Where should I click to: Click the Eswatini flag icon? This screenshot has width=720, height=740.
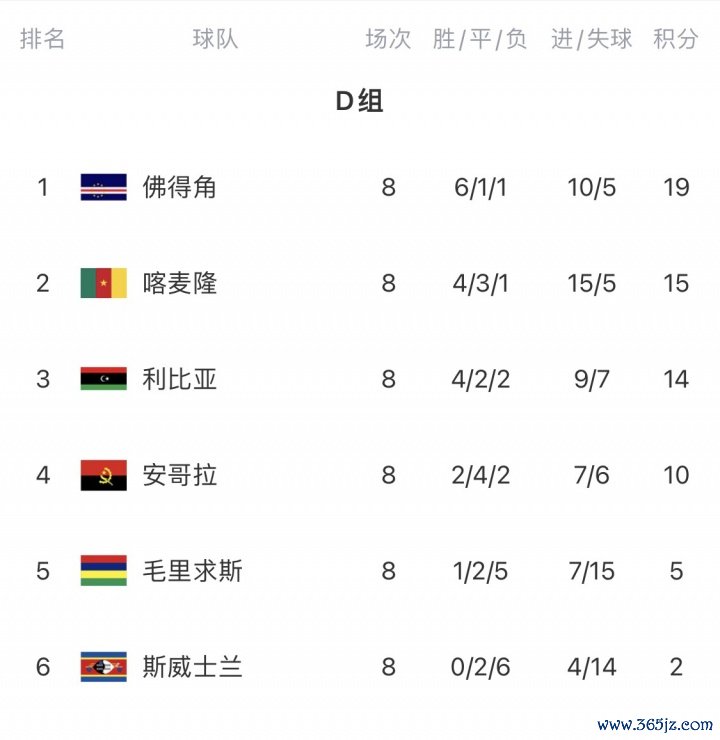point(103,667)
